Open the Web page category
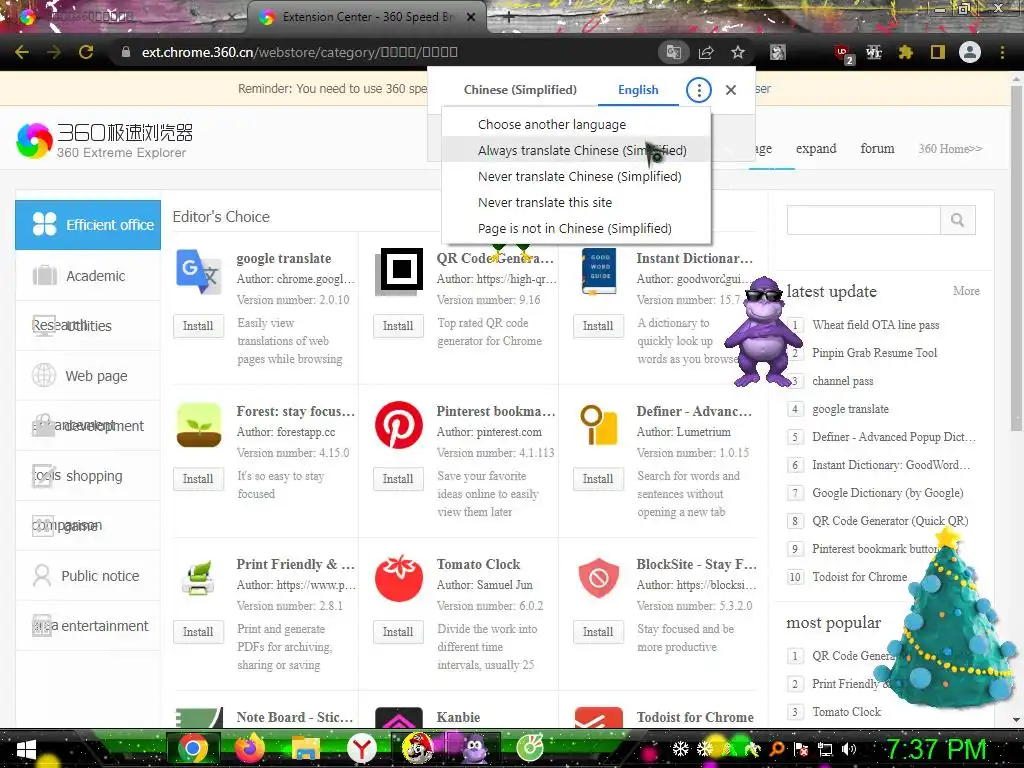 (x=88, y=376)
